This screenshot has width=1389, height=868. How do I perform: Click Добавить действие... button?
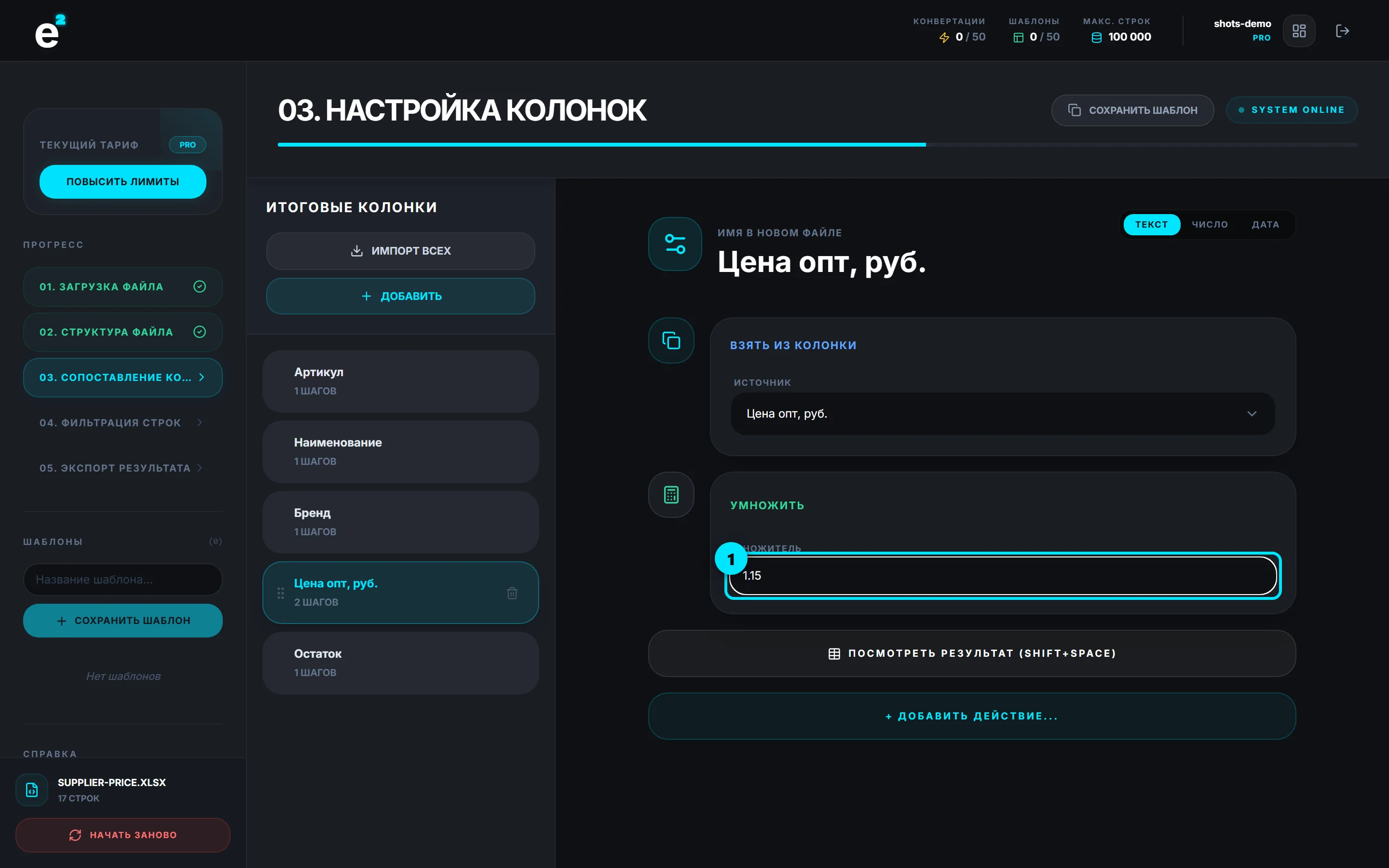pos(972,716)
